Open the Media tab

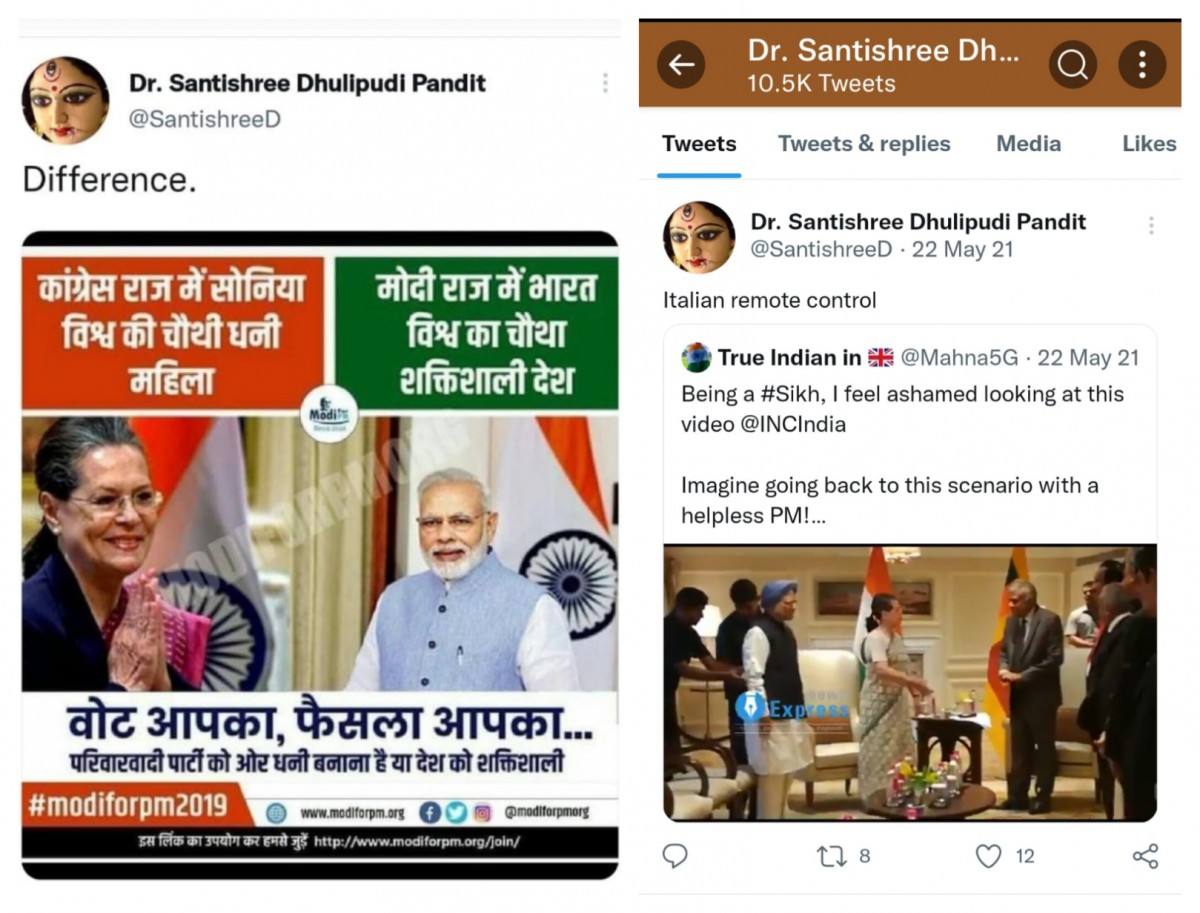[1028, 144]
